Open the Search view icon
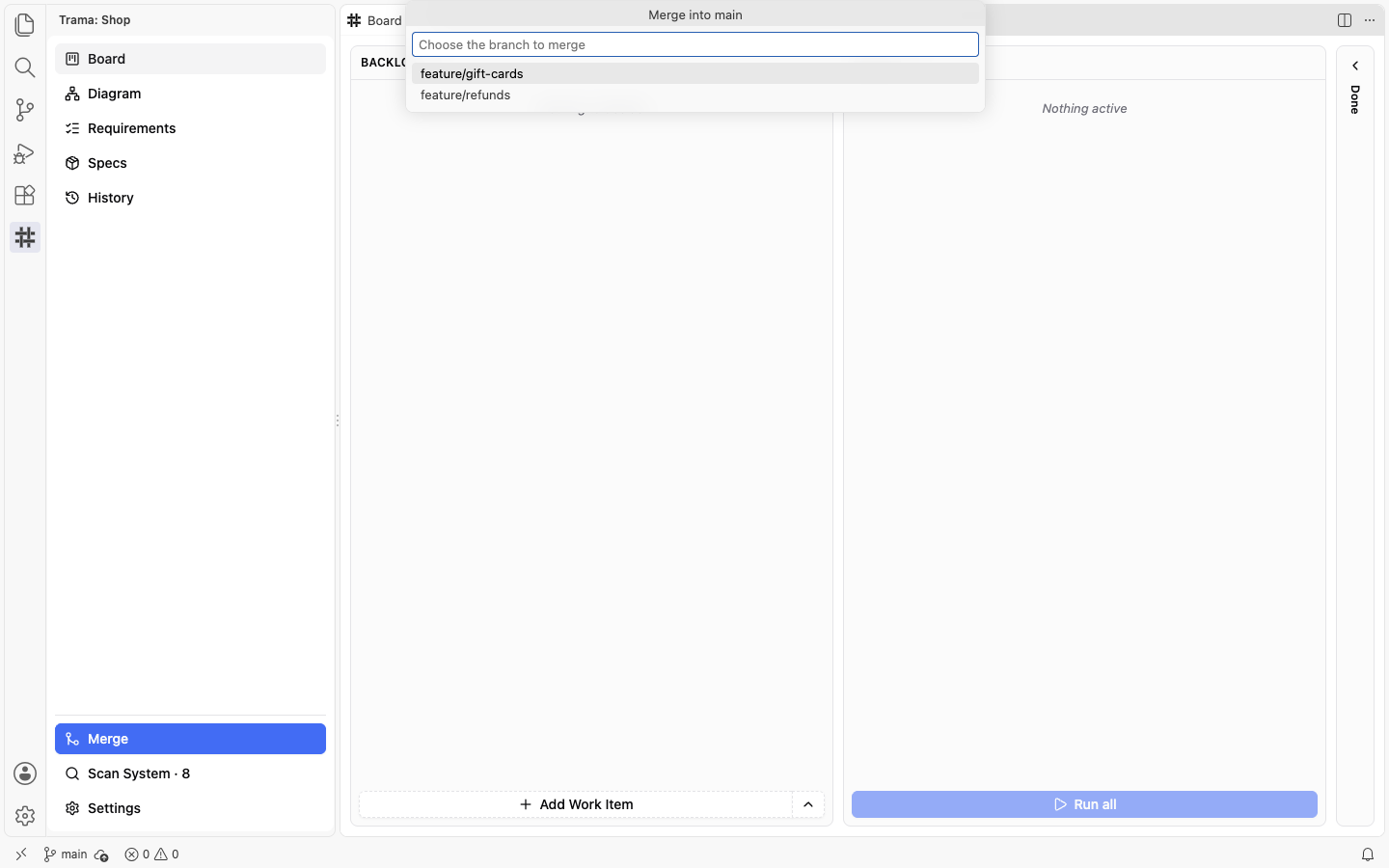 click(25, 68)
